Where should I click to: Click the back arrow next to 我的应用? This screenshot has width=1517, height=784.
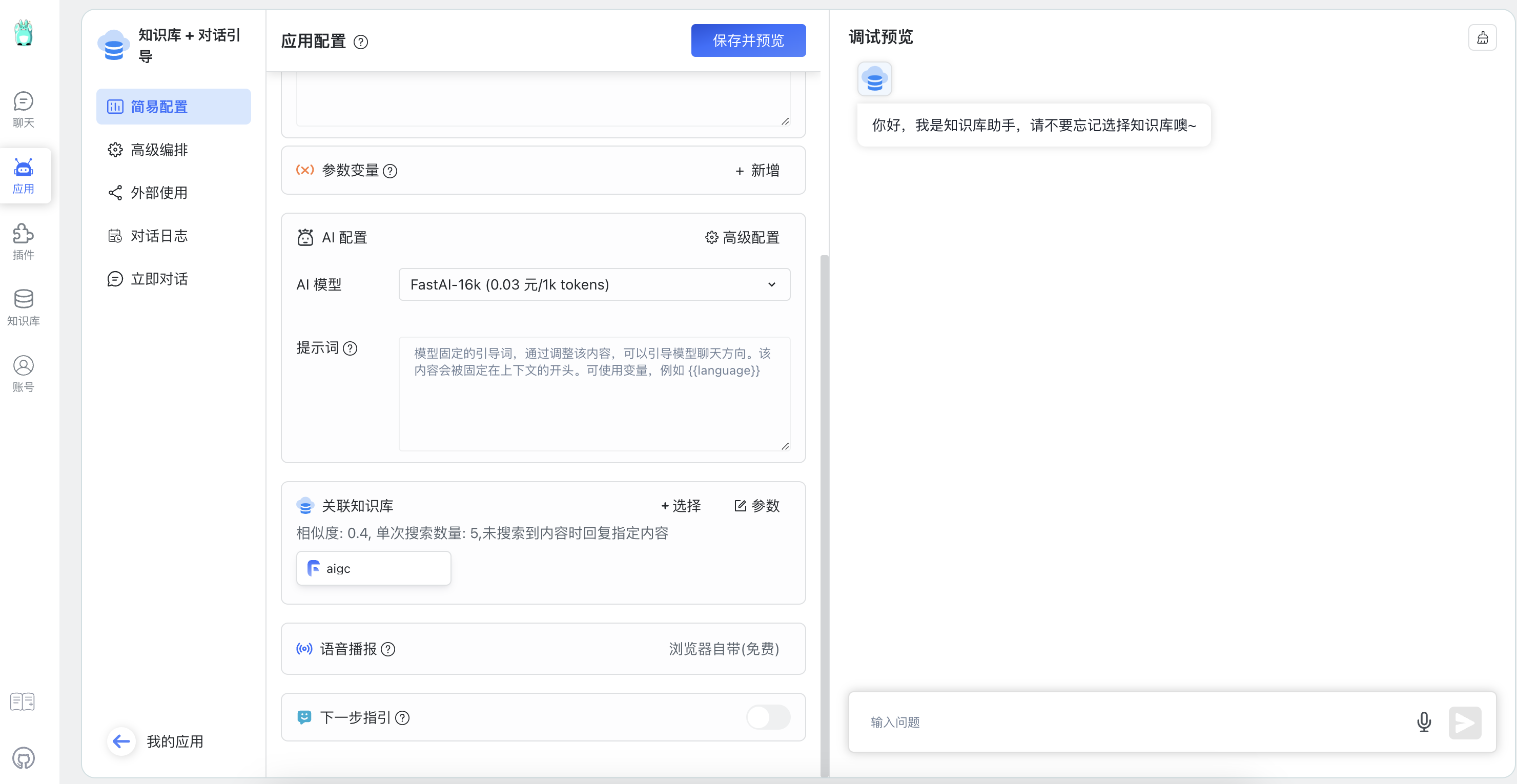(121, 741)
